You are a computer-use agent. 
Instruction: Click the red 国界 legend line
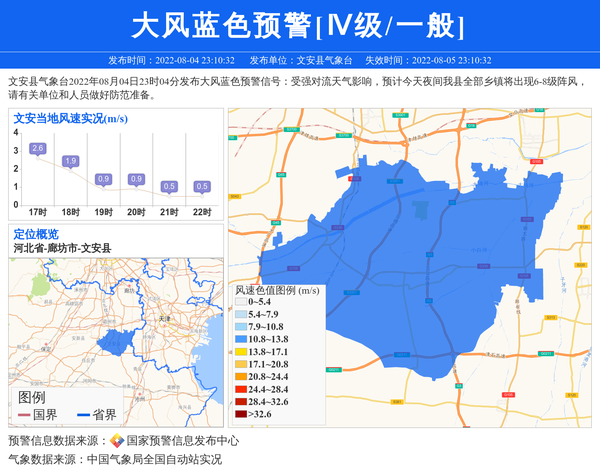(x=24, y=415)
